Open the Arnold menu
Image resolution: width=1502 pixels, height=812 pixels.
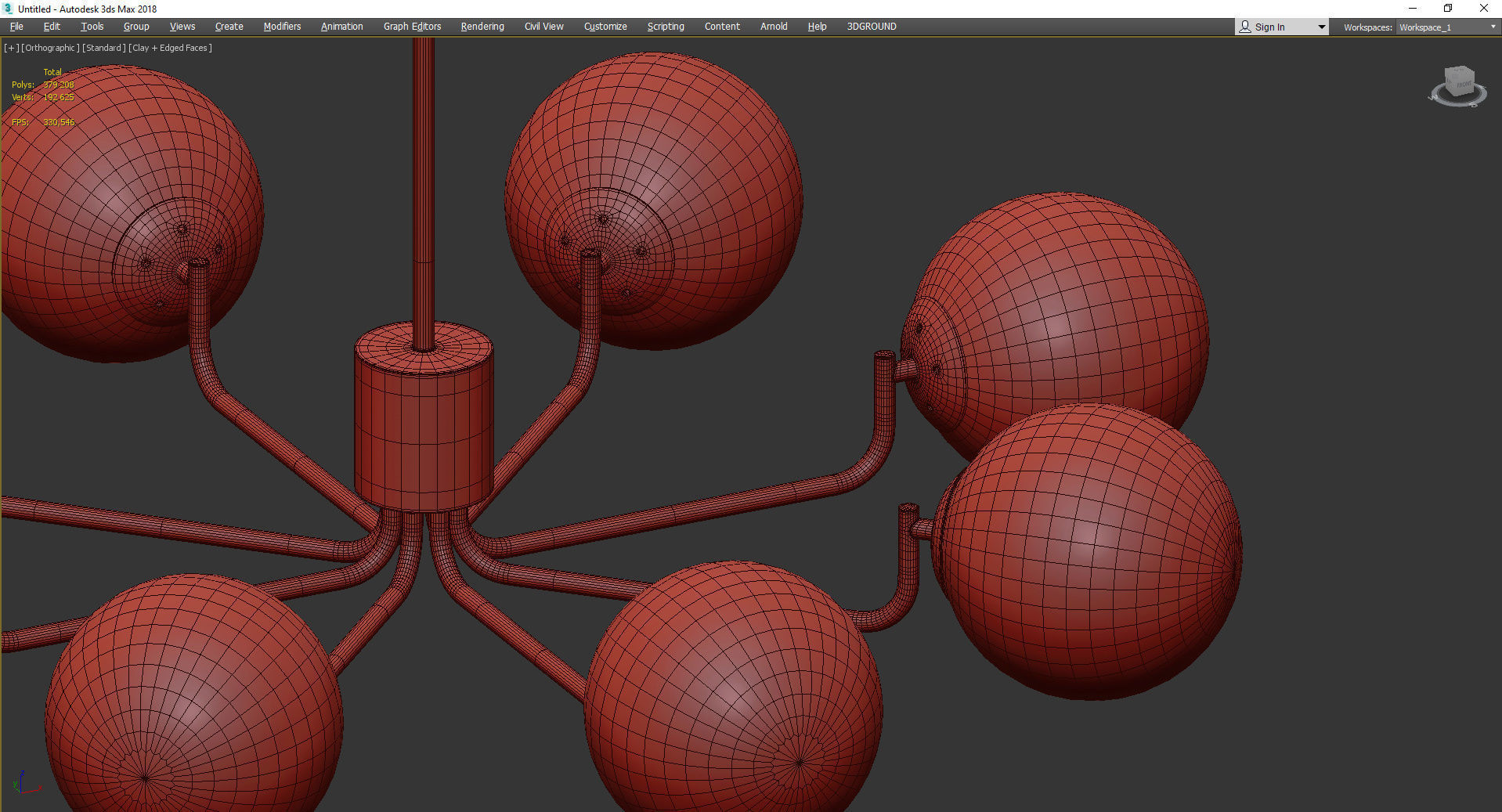pyautogui.click(x=774, y=27)
